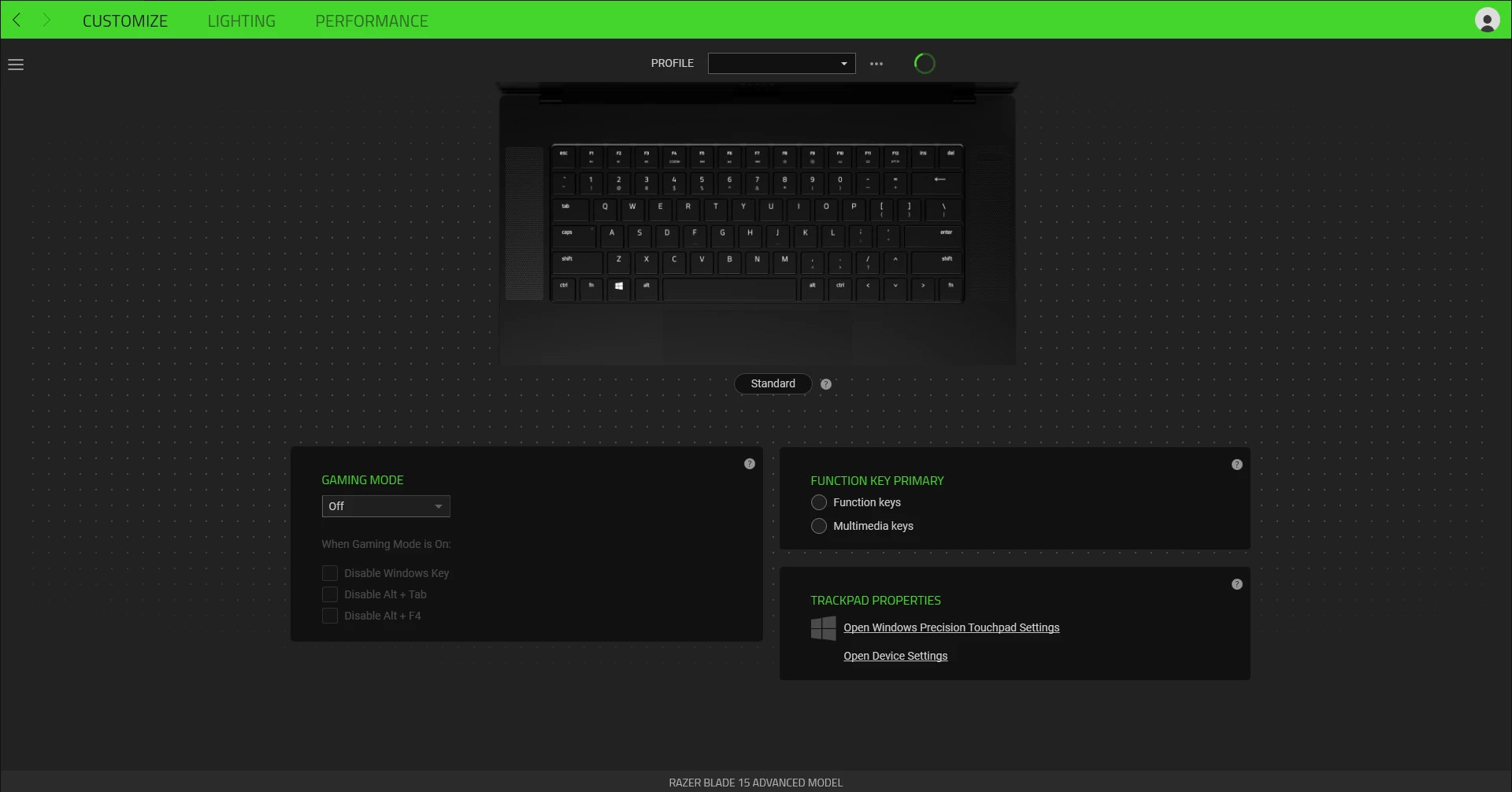Viewport: 1512px width, 792px height.
Task: Switch to the Lighting tab
Action: click(242, 21)
